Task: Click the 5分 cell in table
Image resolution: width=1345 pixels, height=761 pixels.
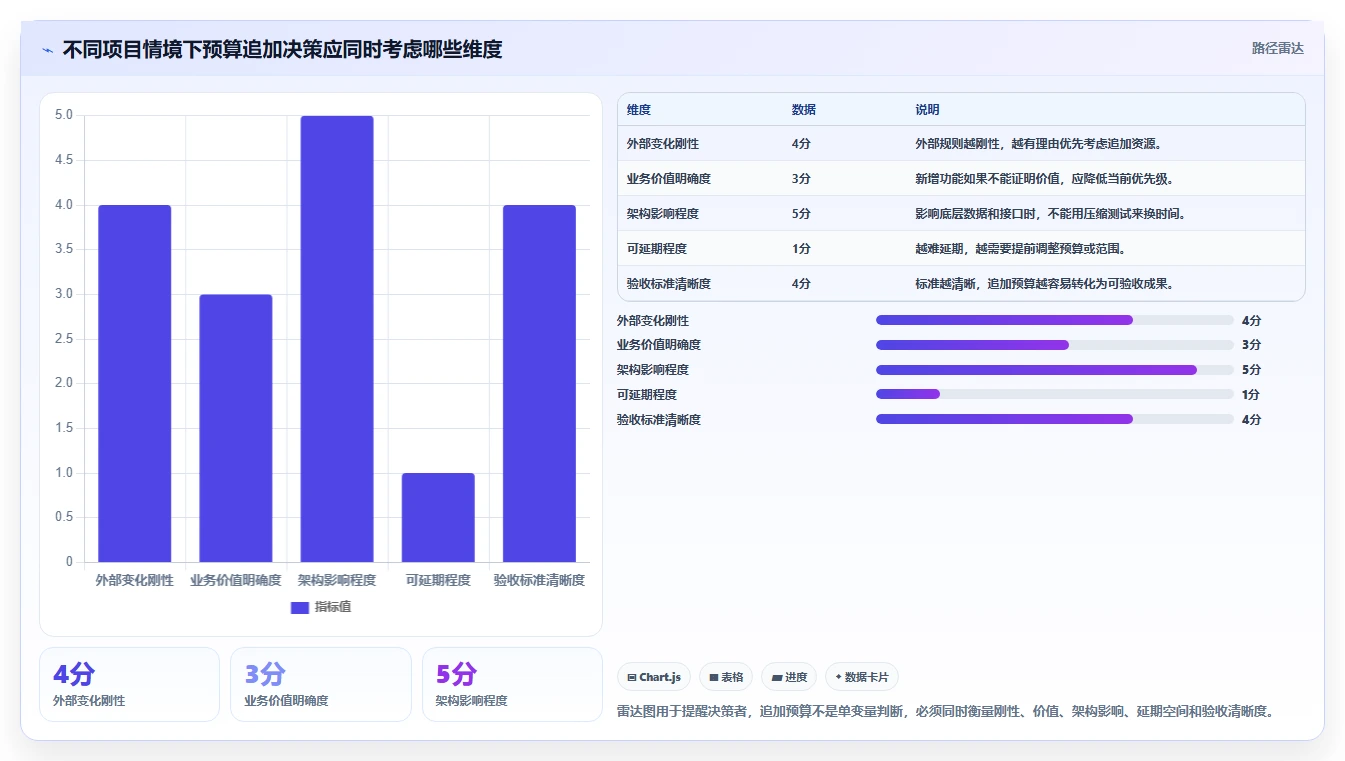Action: tap(801, 214)
